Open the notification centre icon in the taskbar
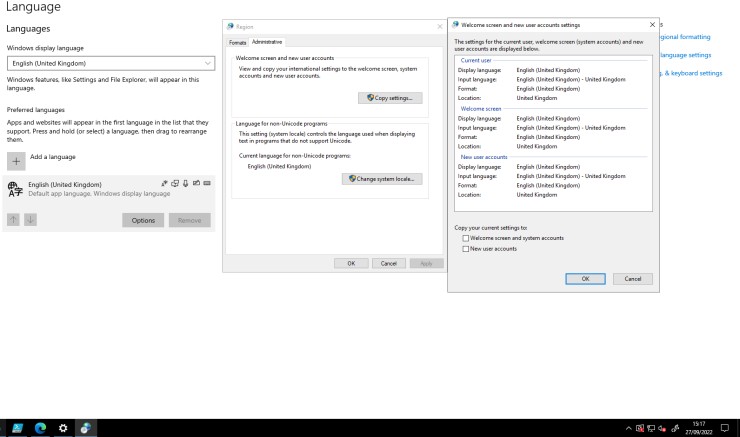Viewport: 740px width, 437px height. click(724, 427)
